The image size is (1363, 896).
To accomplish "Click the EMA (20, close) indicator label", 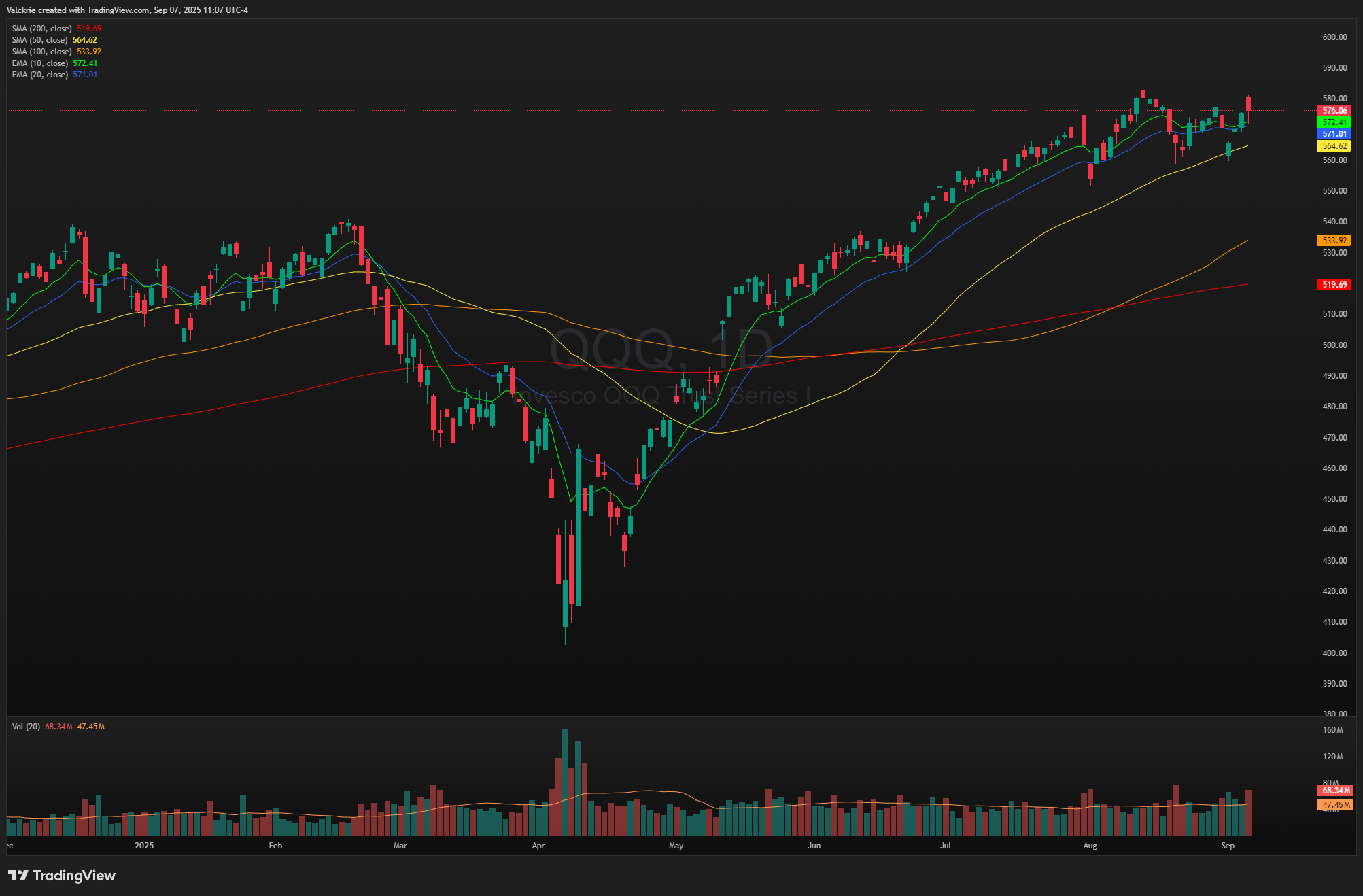I will 39,75.
